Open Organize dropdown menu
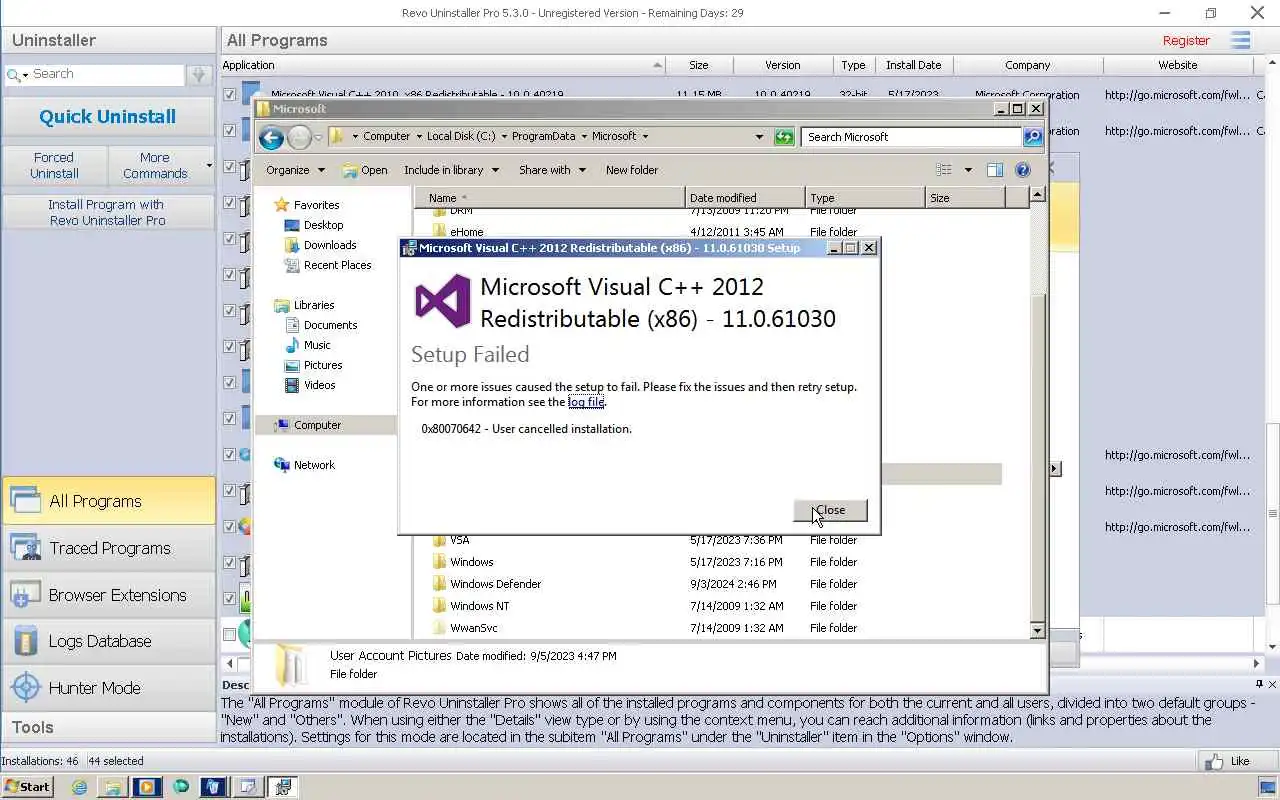The height and width of the screenshot is (800, 1280). coord(295,170)
